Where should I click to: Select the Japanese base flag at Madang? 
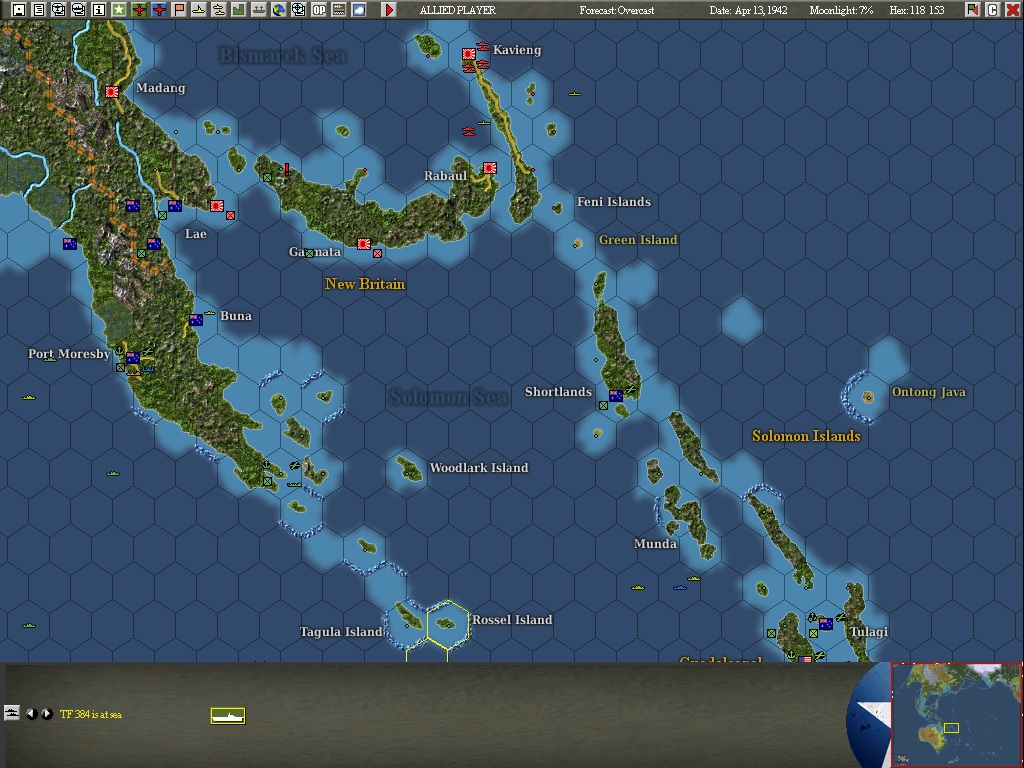point(112,92)
